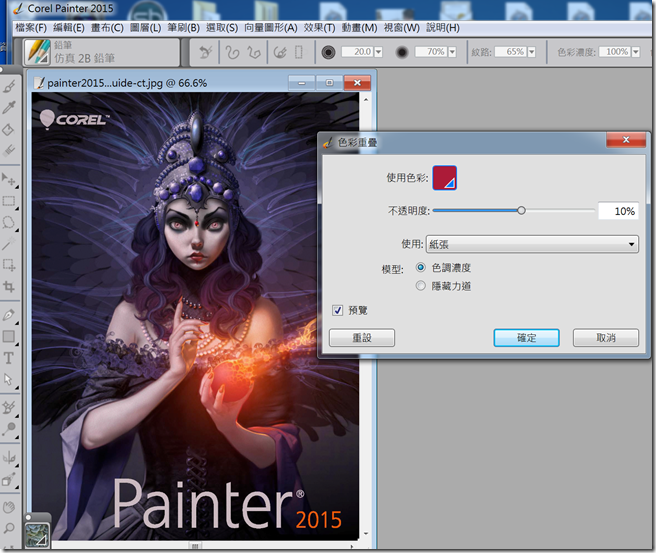The height and width of the screenshot is (553, 656).
Task: Click the 不透明度 slider handle
Action: click(x=521, y=210)
